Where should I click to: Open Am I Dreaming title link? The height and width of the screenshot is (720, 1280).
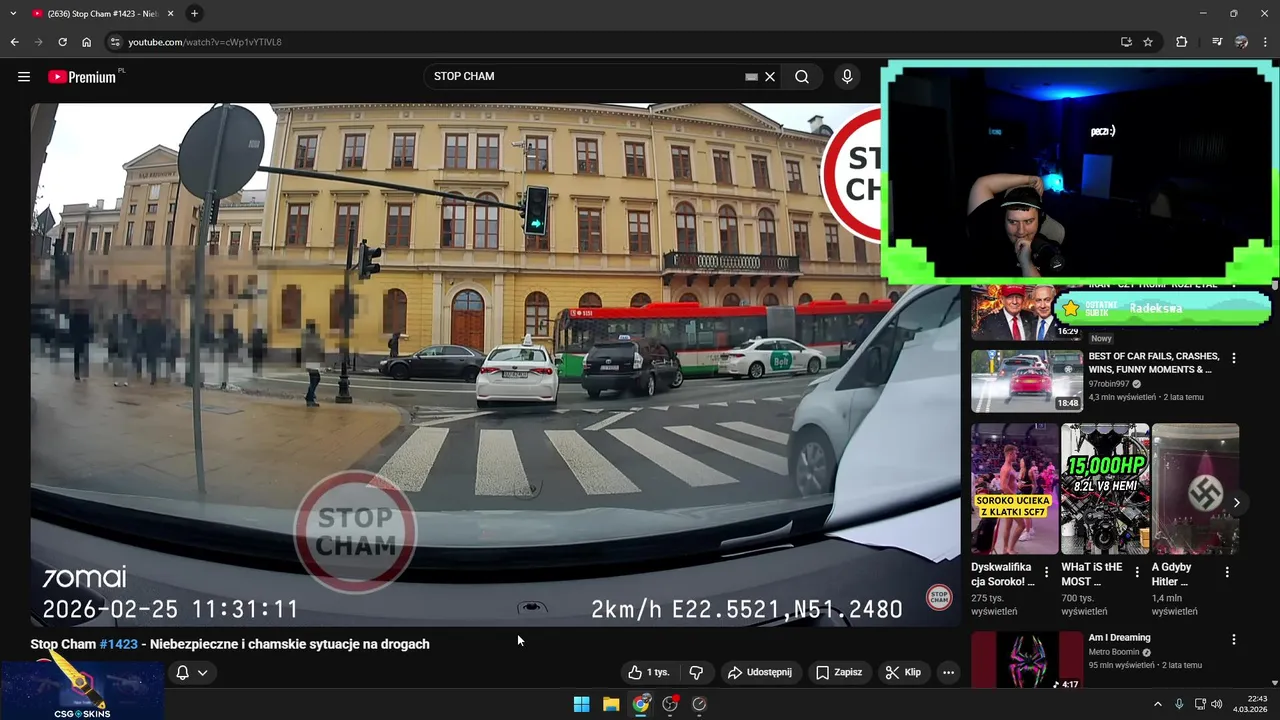pos(1119,637)
